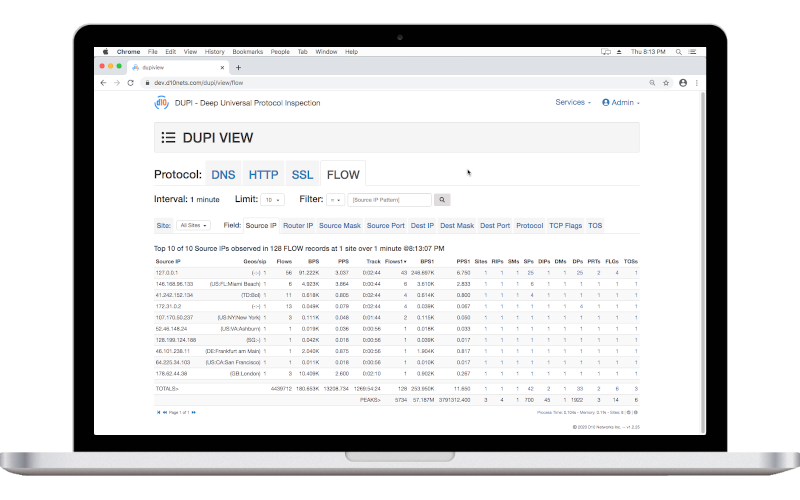Close the dupiview browser tab
Viewport: 800px width, 500px height.
click(x=222, y=67)
